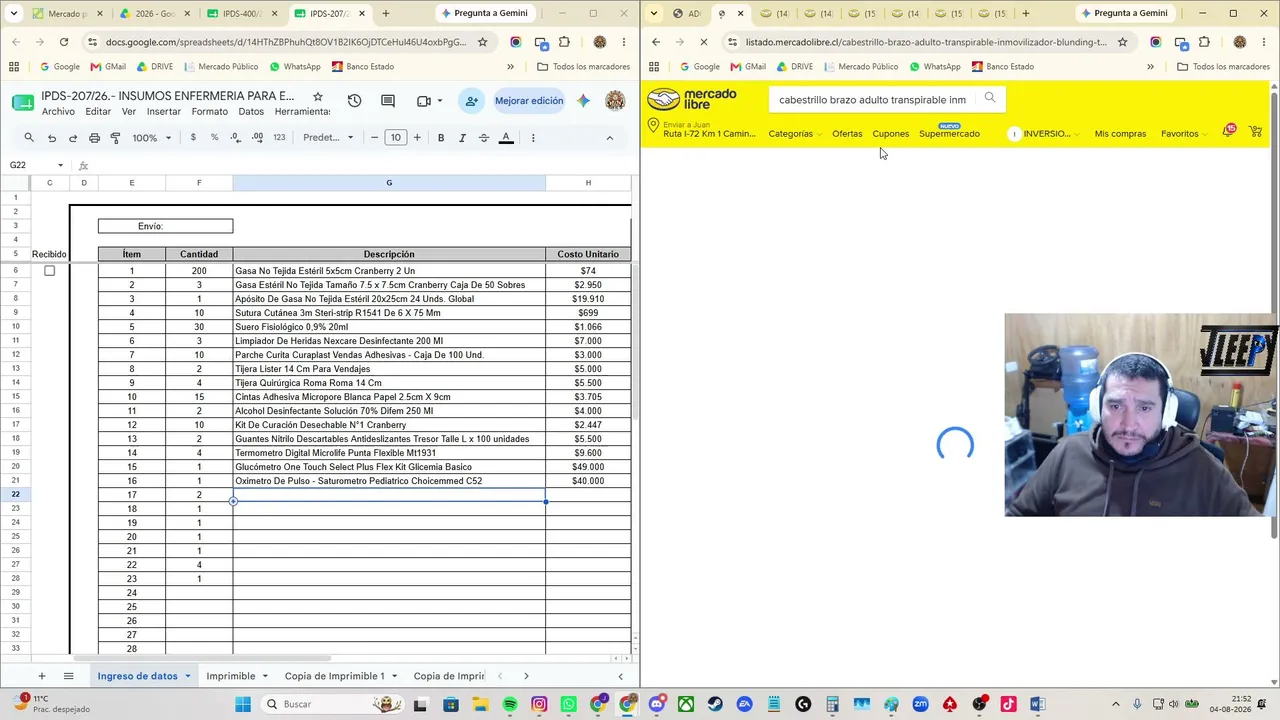The height and width of the screenshot is (720, 1280).
Task: Select the paint format tool
Action: pyautogui.click(x=115, y=138)
